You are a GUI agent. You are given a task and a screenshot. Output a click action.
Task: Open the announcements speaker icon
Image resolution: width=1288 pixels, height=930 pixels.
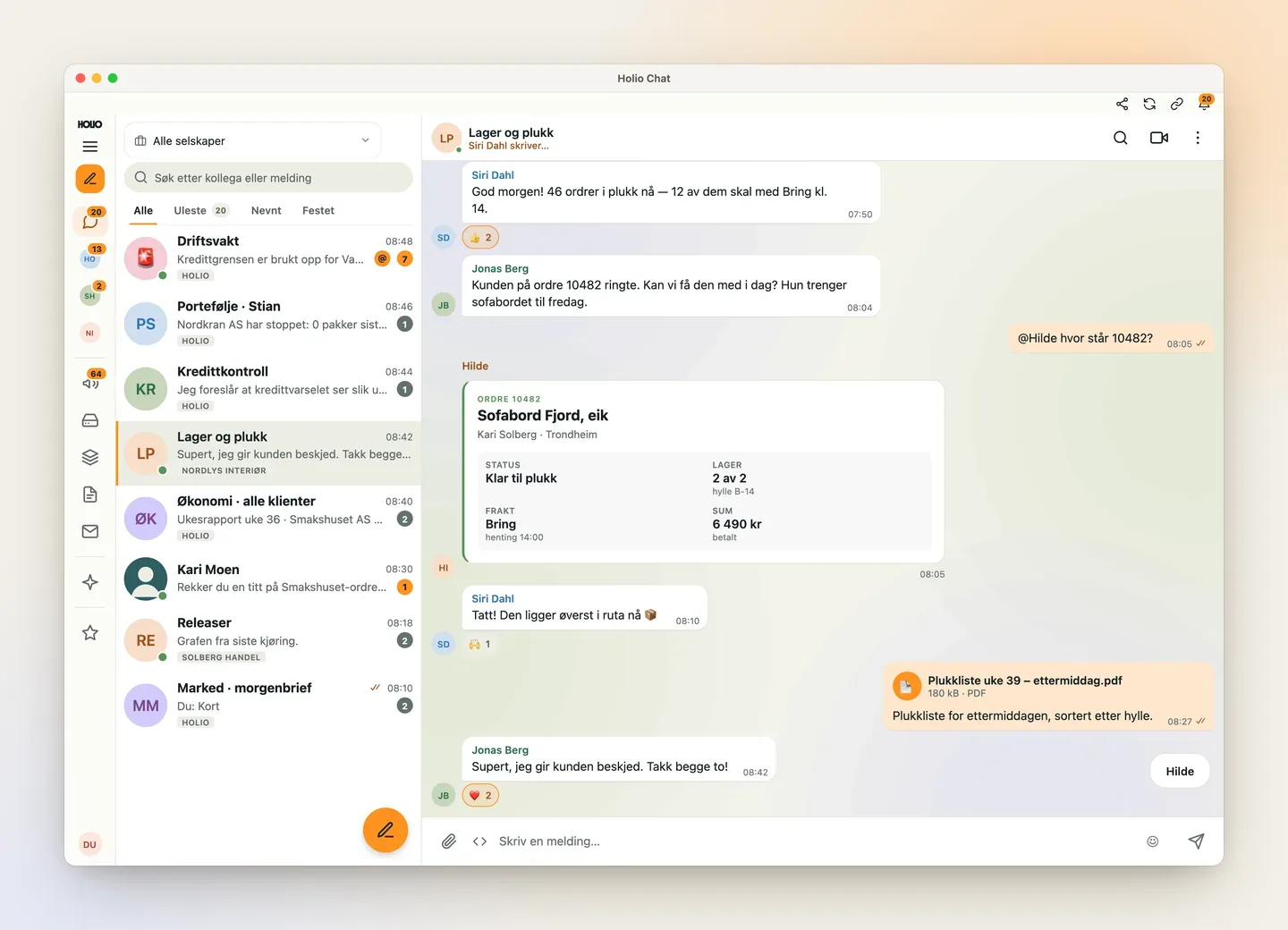click(x=90, y=383)
